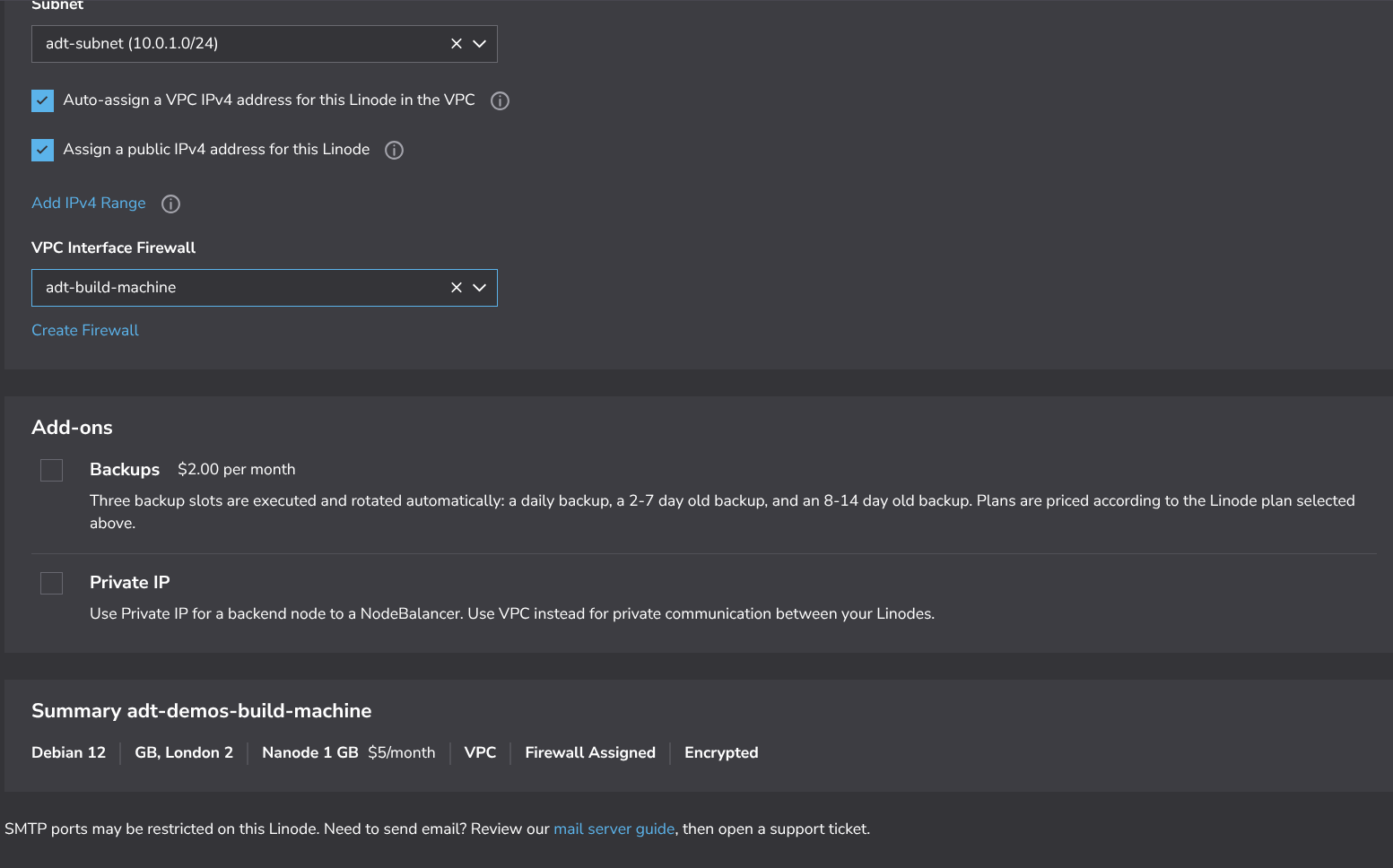Click info icon beside Auto-assign VPC IPv4
The width and height of the screenshot is (1393, 868).
[x=500, y=101]
